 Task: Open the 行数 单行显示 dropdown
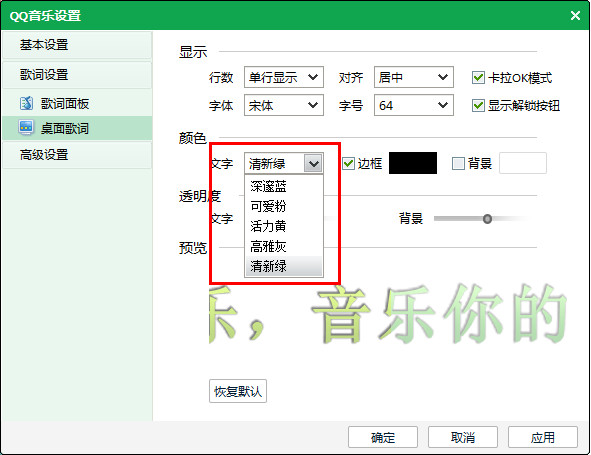[x=284, y=77]
